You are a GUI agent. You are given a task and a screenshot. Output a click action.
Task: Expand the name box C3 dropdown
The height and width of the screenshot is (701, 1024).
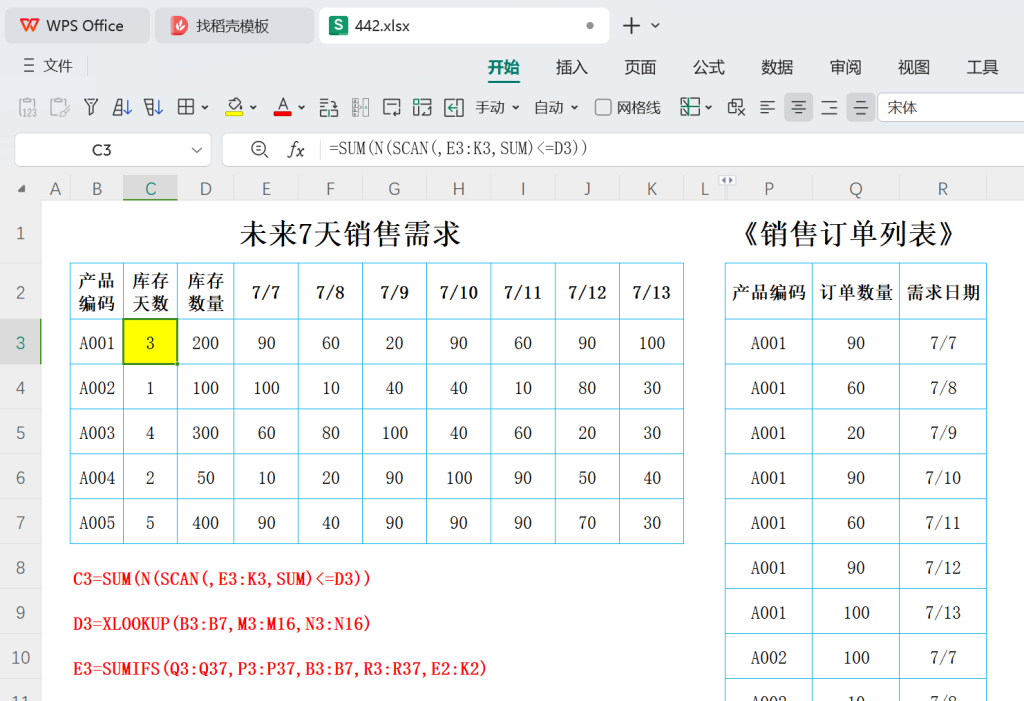tap(197, 150)
